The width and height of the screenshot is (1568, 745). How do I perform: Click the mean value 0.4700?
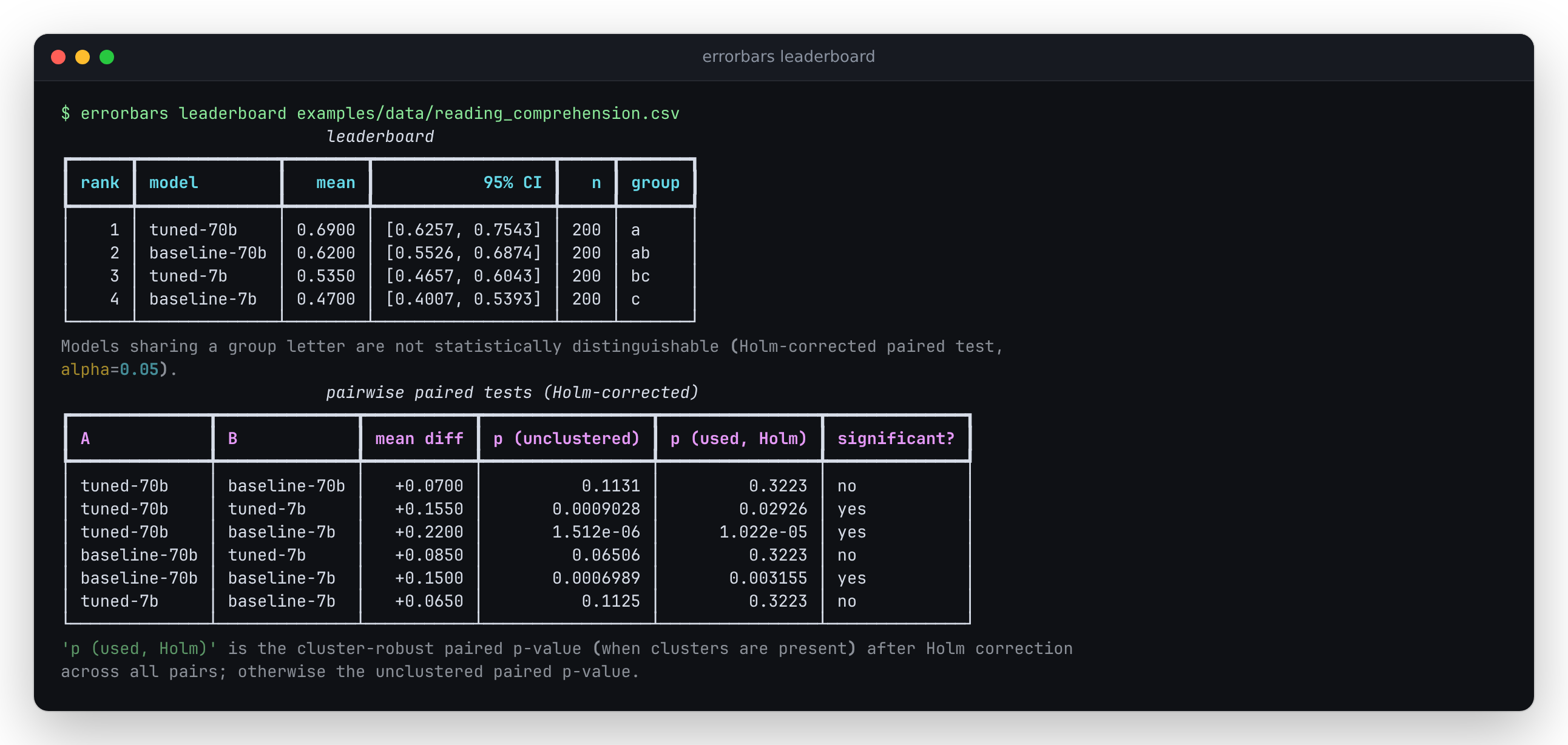[x=326, y=300]
